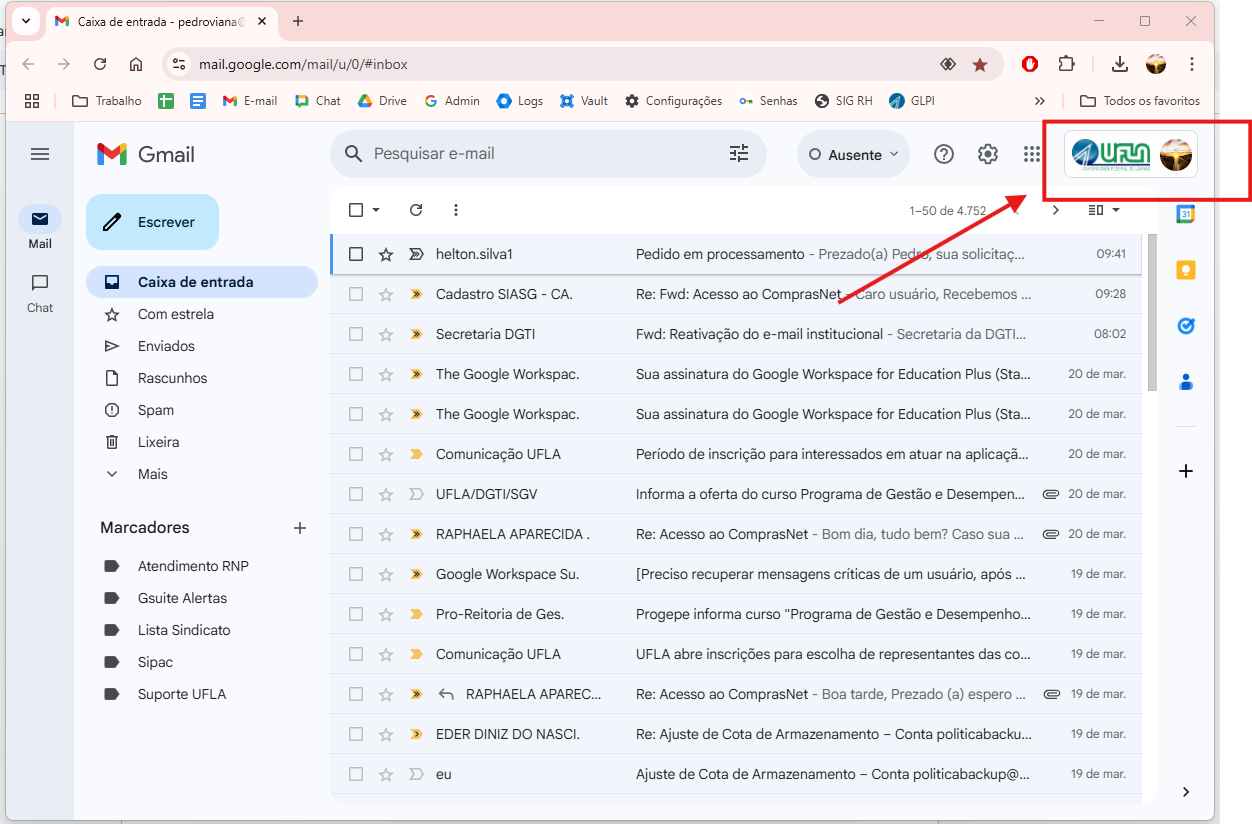The width and height of the screenshot is (1252, 824).
Task: Expand the Mais folders list
Action: 152,474
